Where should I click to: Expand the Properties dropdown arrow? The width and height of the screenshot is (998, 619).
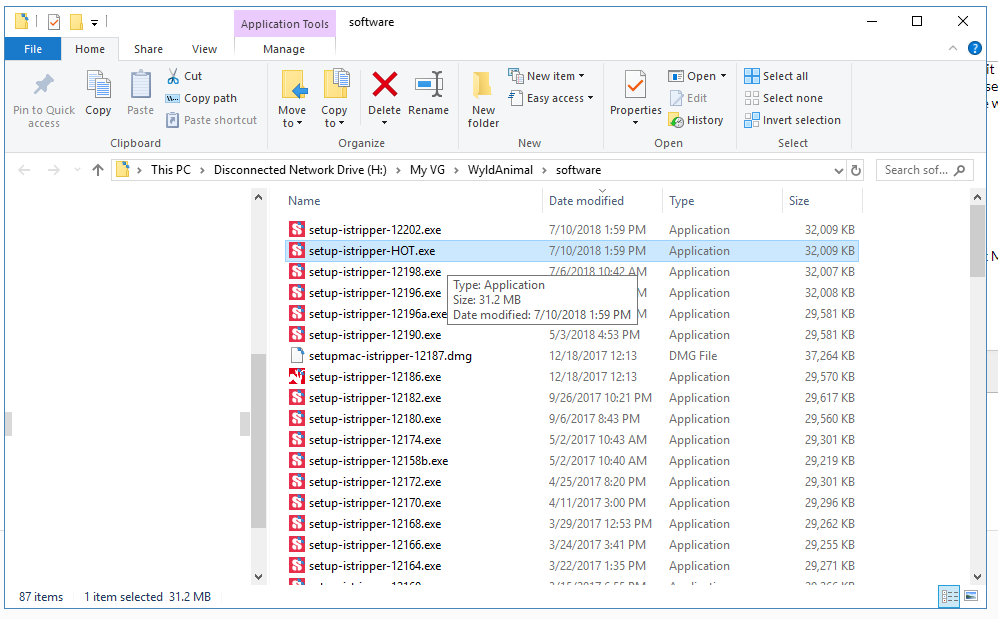635,123
